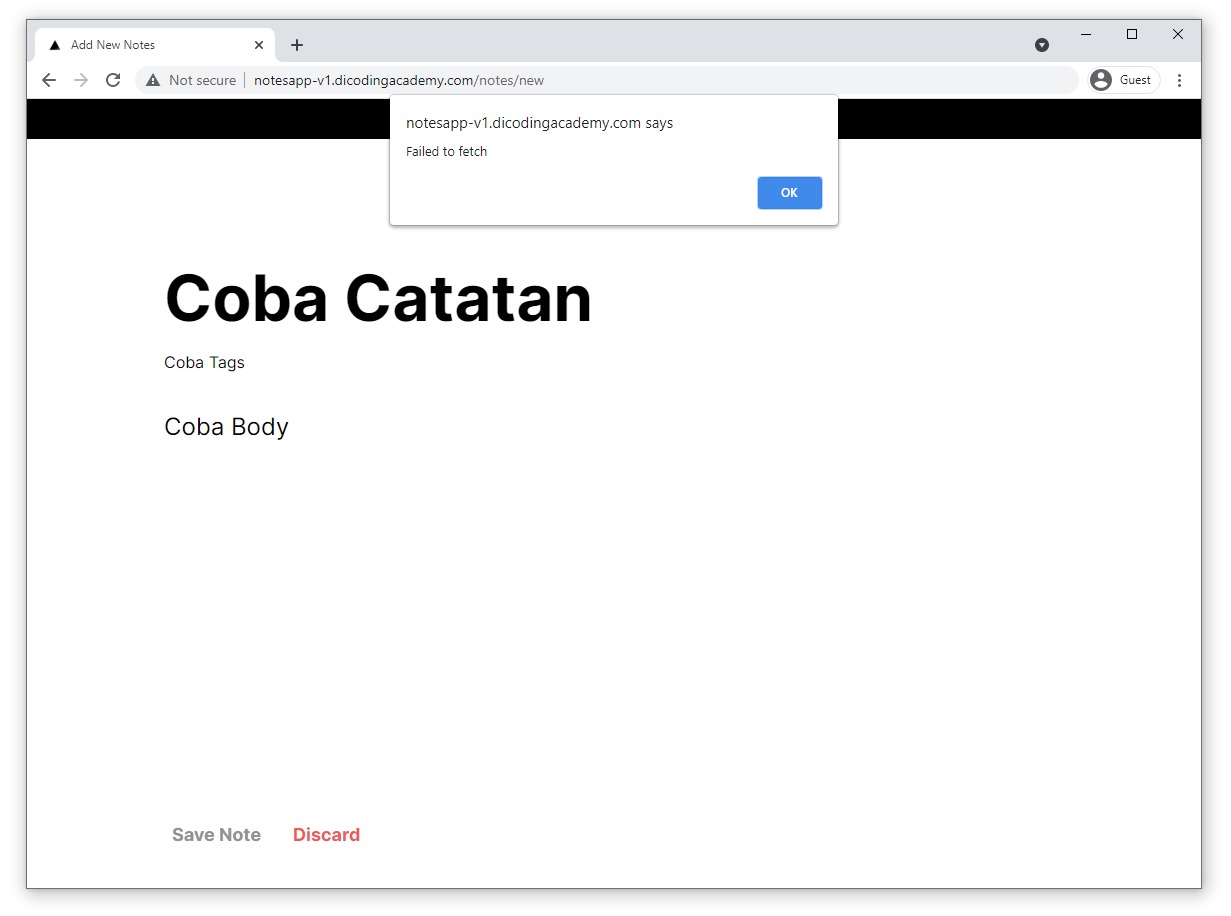Viewport: 1231px width, 916px height.
Task: Close the Add New Notes tab
Action: pos(259,45)
